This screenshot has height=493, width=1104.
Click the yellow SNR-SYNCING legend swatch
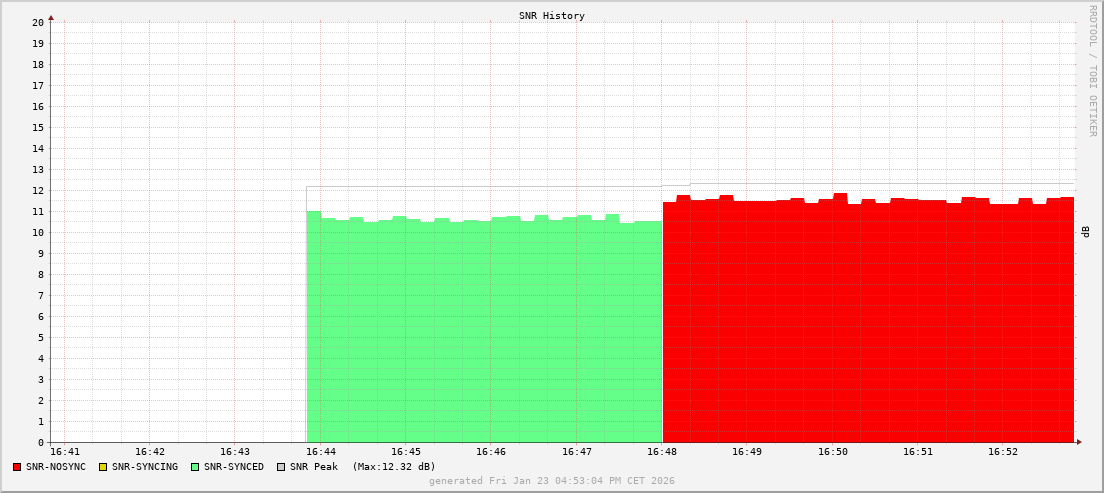point(103,467)
